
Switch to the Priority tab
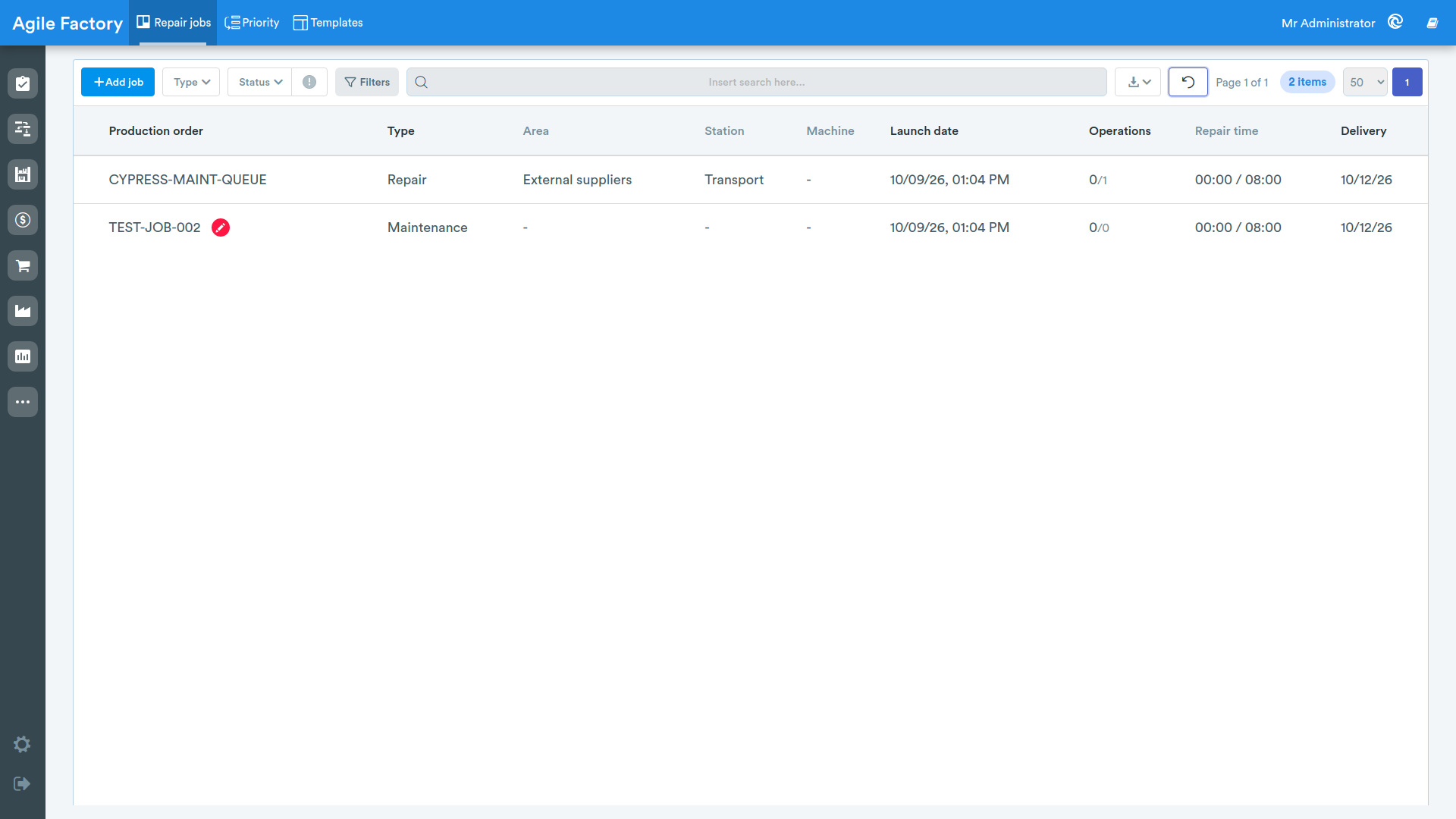(252, 23)
